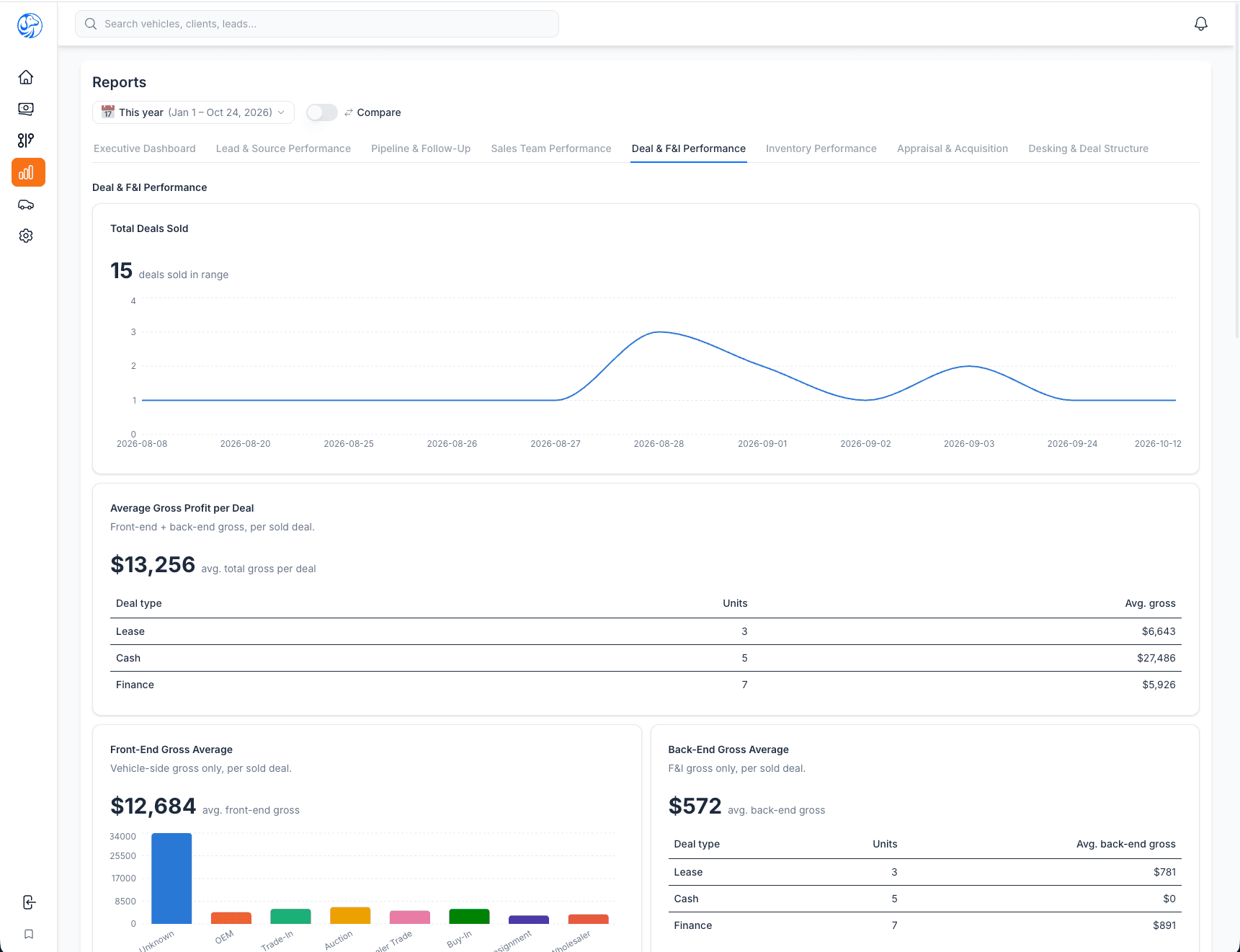Click the dark green Buy-In bar

[x=469, y=916]
